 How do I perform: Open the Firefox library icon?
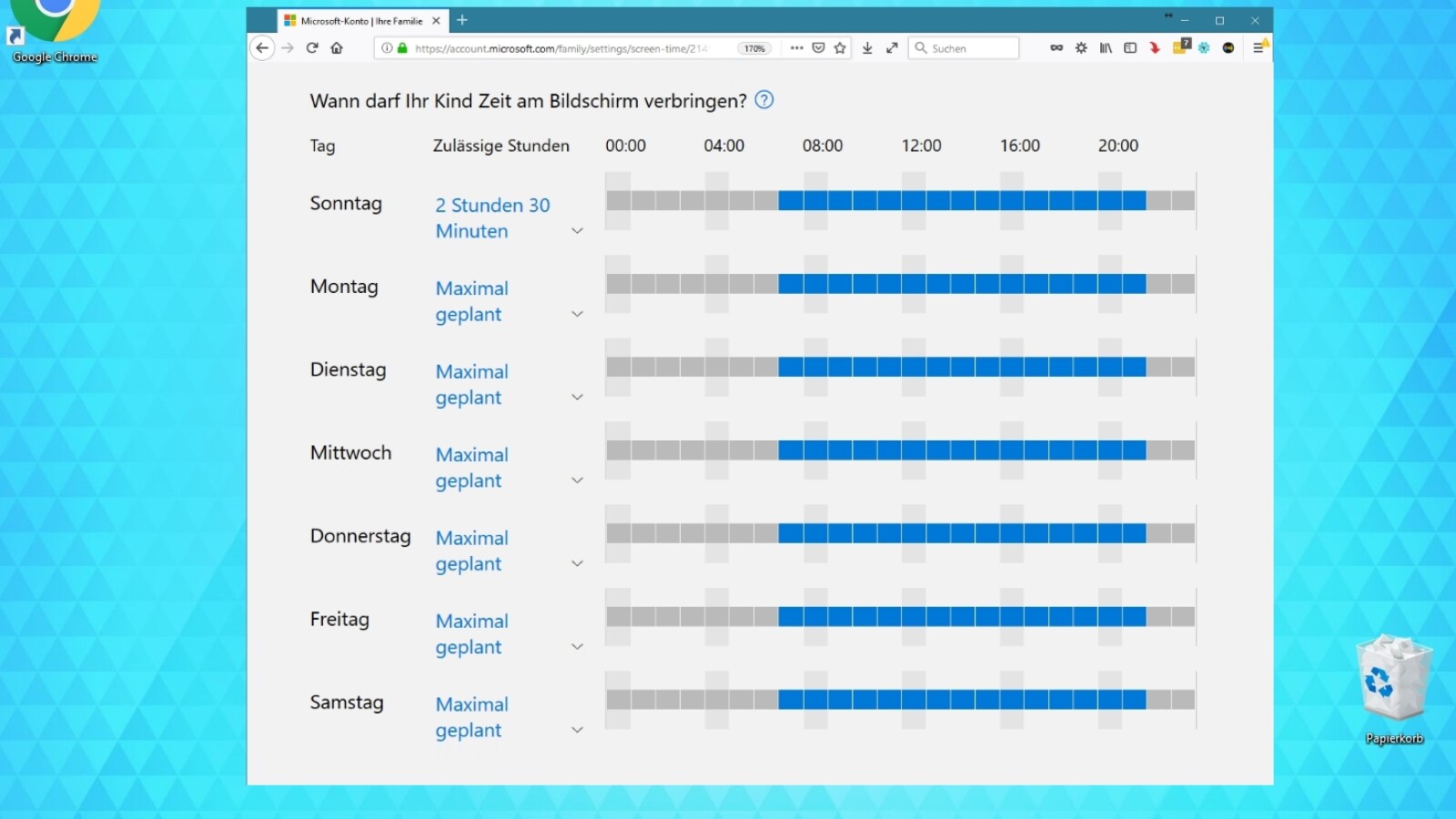1106,48
